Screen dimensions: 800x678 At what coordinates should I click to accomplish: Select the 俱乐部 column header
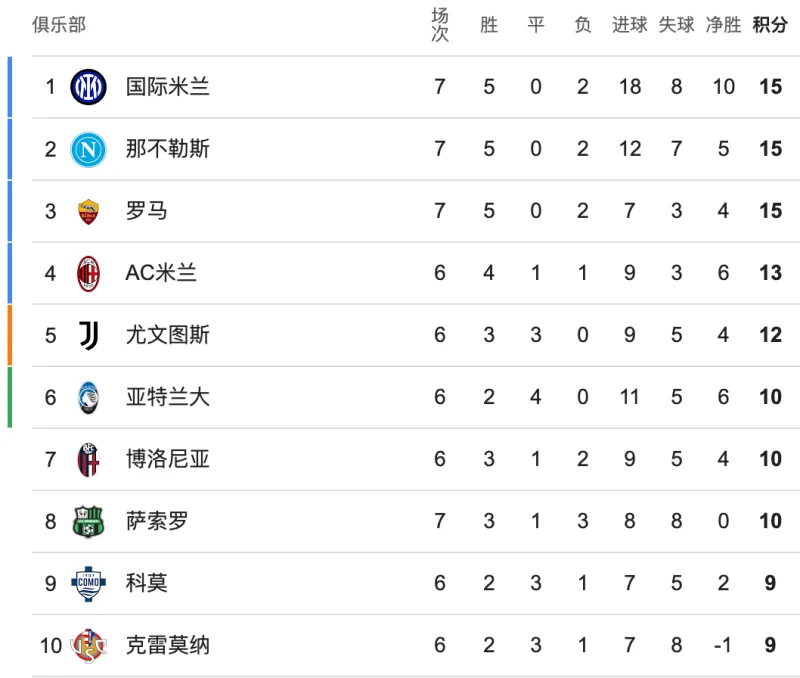[x=59, y=25]
